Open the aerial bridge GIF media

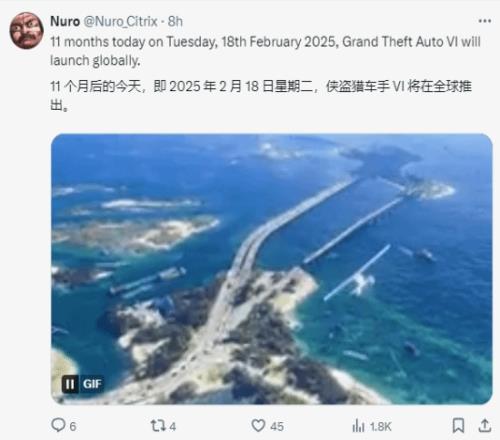click(x=272, y=269)
